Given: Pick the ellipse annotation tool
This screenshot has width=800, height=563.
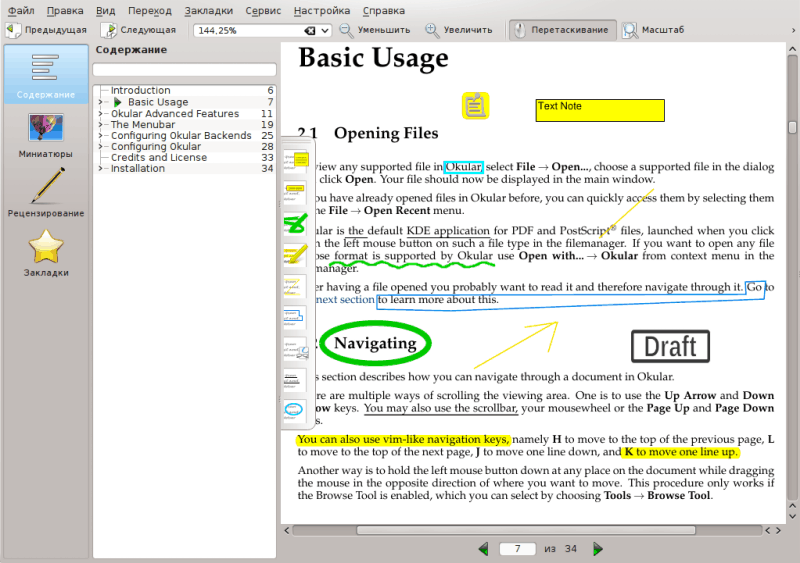Looking at the screenshot, I should [x=294, y=410].
